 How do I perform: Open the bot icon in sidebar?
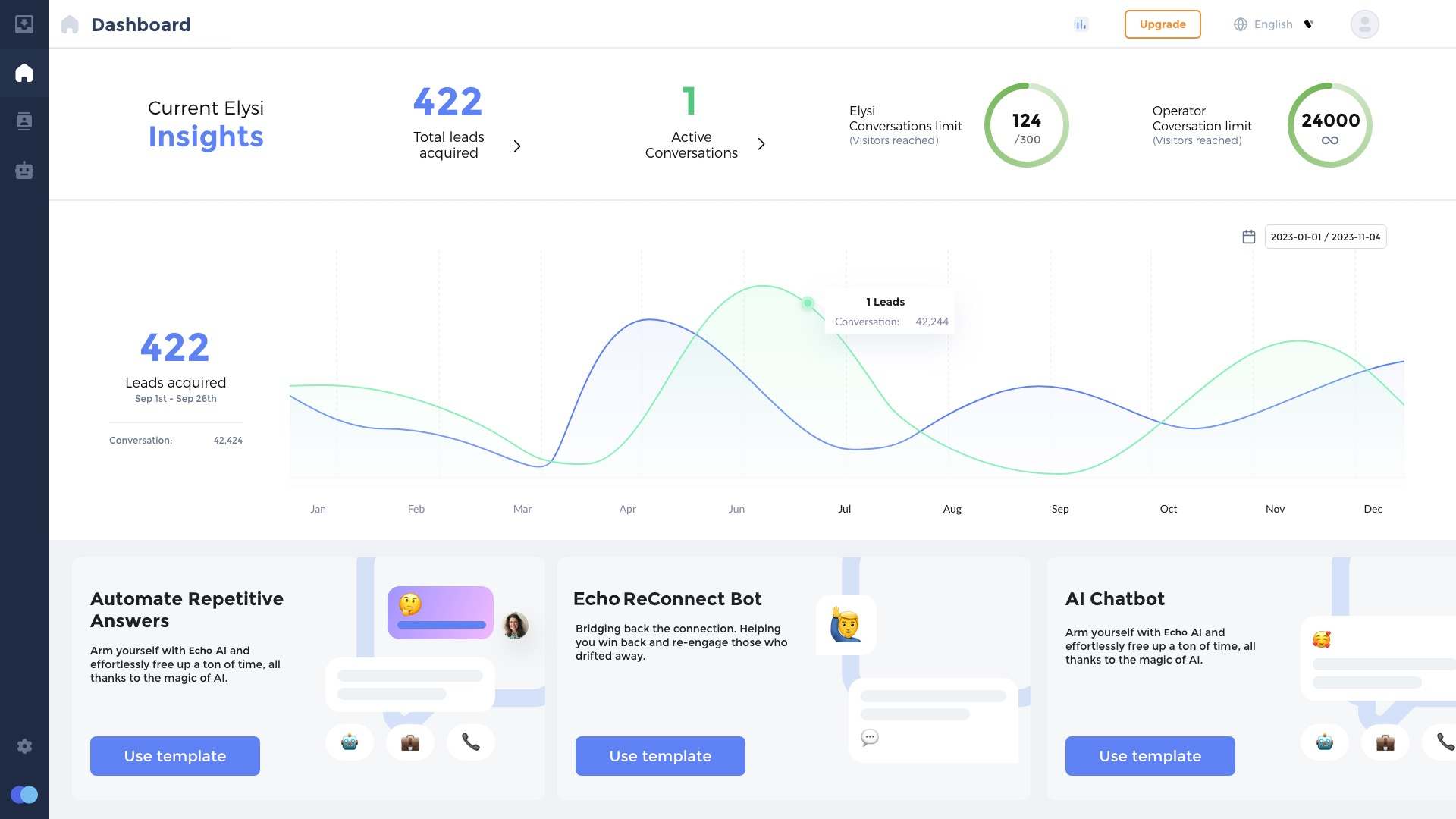pyautogui.click(x=24, y=170)
